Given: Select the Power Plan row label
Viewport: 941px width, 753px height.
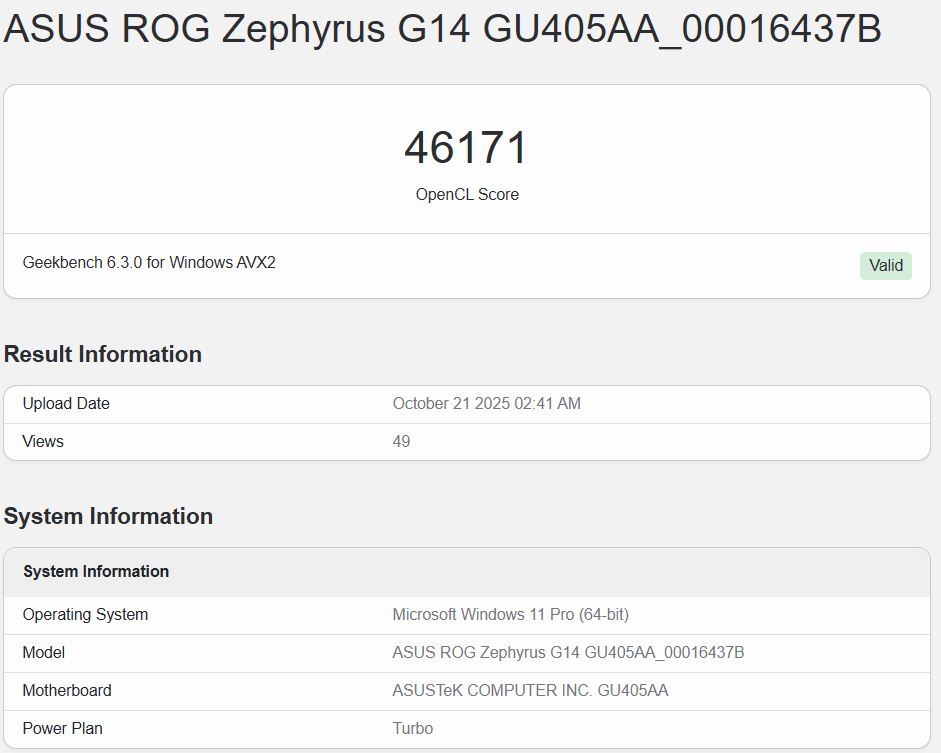Looking at the screenshot, I should (x=62, y=729).
